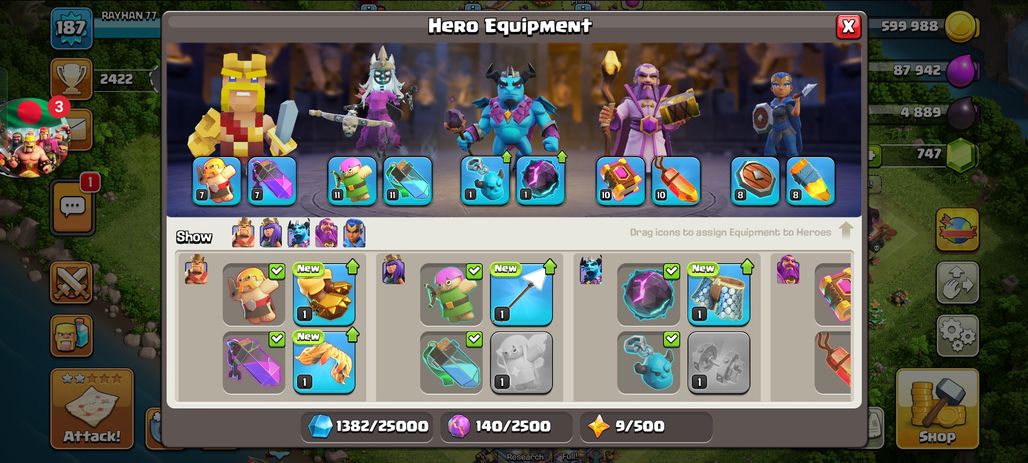Tap the Shiny Ore 1382/25000 counter
Viewport: 1028px width, 463px height.
point(369,427)
